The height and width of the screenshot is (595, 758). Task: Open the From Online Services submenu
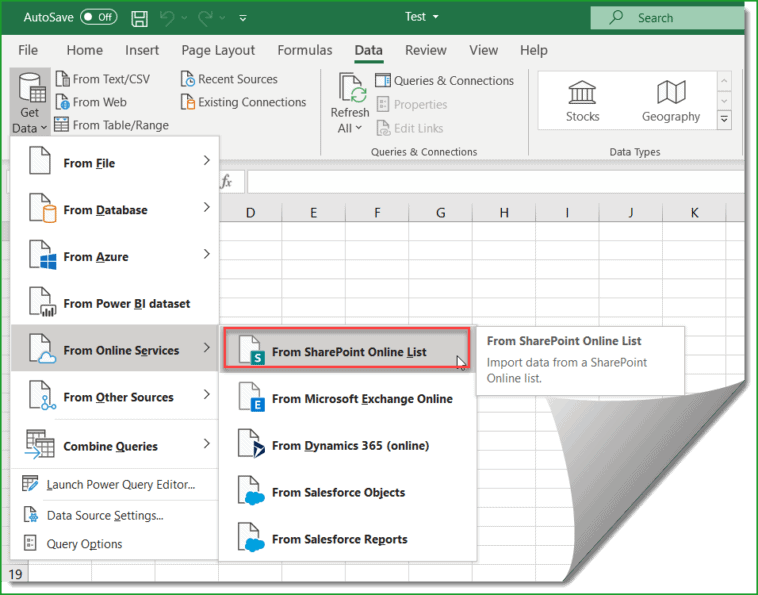pyautogui.click(x=115, y=349)
